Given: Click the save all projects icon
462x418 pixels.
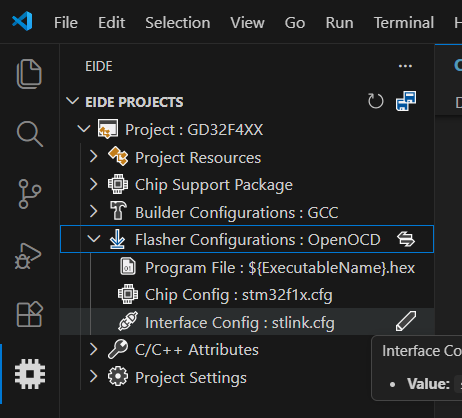Looking at the screenshot, I should click(x=406, y=101).
